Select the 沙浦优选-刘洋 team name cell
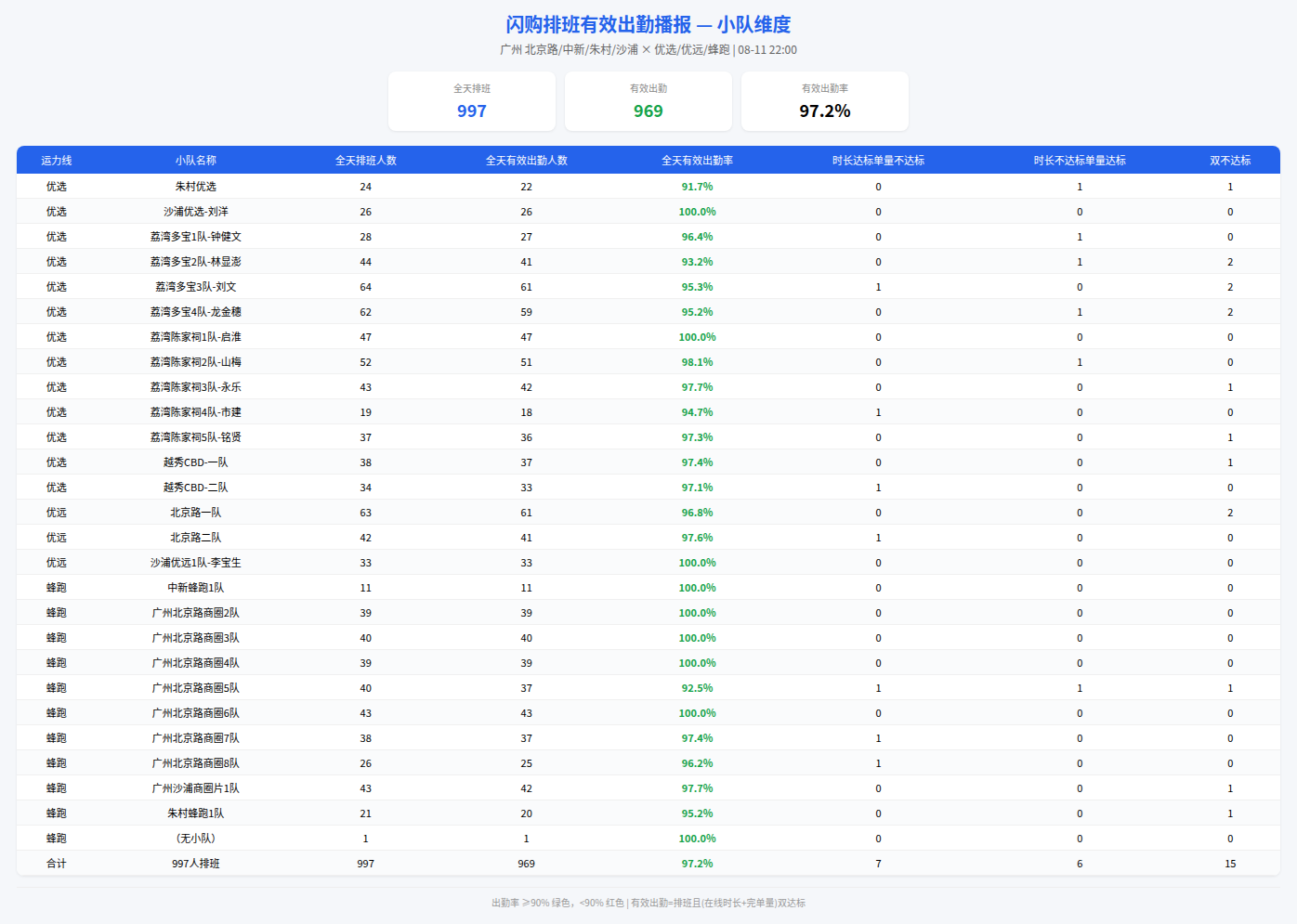Screen dimensions: 1297x924 click(x=196, y=212)
